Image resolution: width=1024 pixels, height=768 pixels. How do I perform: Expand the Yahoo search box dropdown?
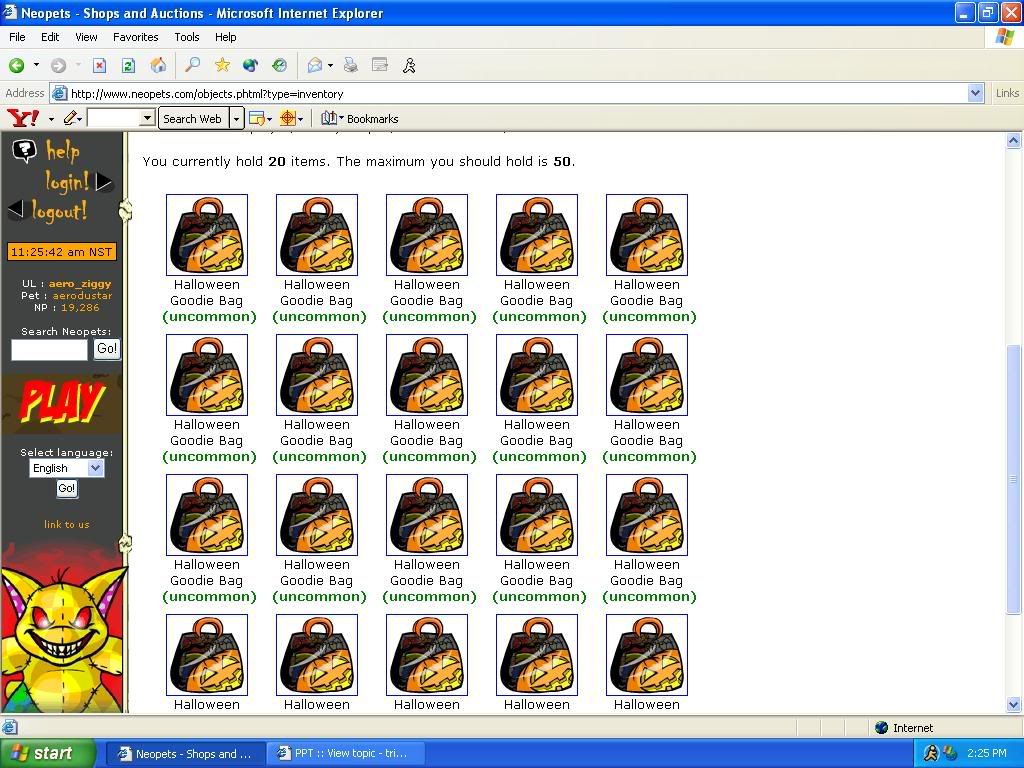click(x=148, y=118)
